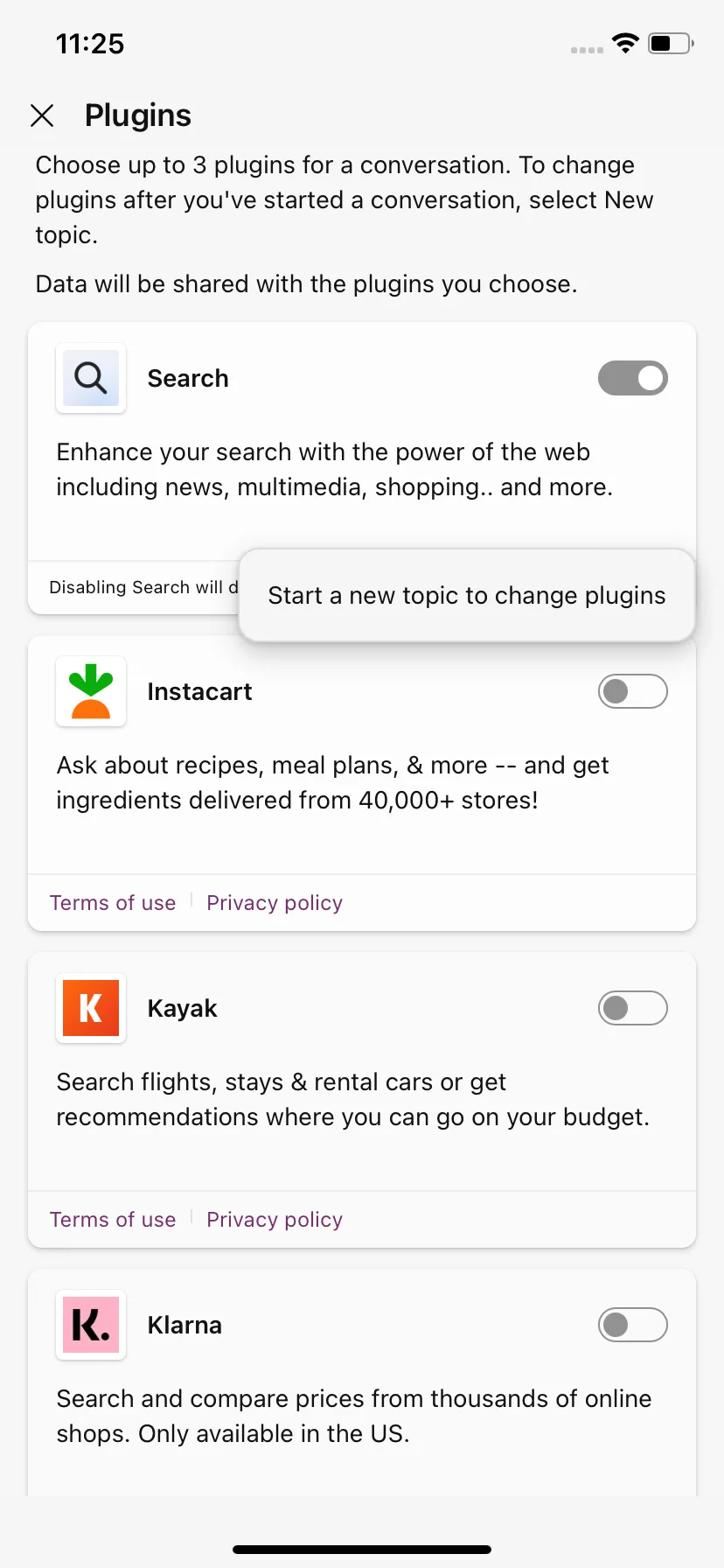Tap the orange Kayak K icon
The height and width of the screenshot is (1568, 724).
point(91,1008)
